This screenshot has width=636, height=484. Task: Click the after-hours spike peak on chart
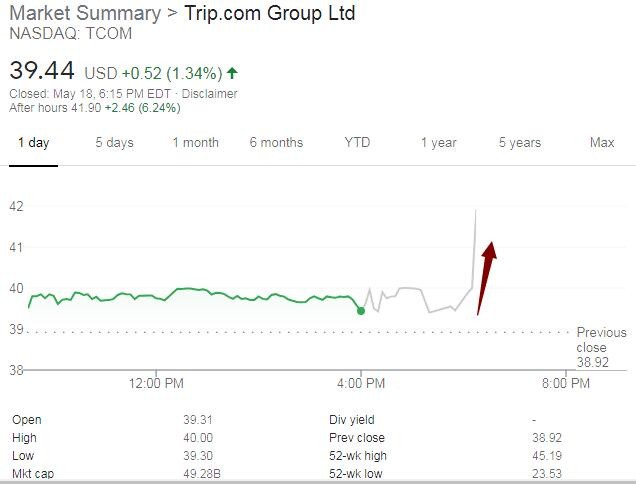point(475,209)
